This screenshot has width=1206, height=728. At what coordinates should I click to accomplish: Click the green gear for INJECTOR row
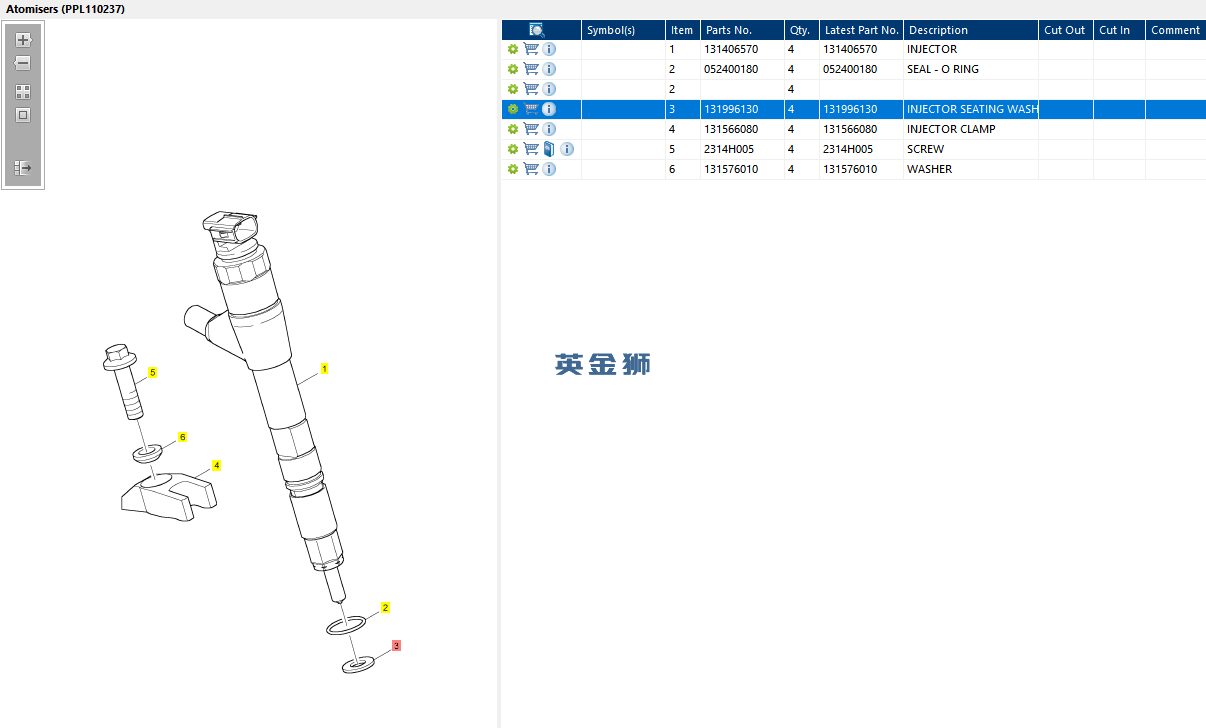513,49
